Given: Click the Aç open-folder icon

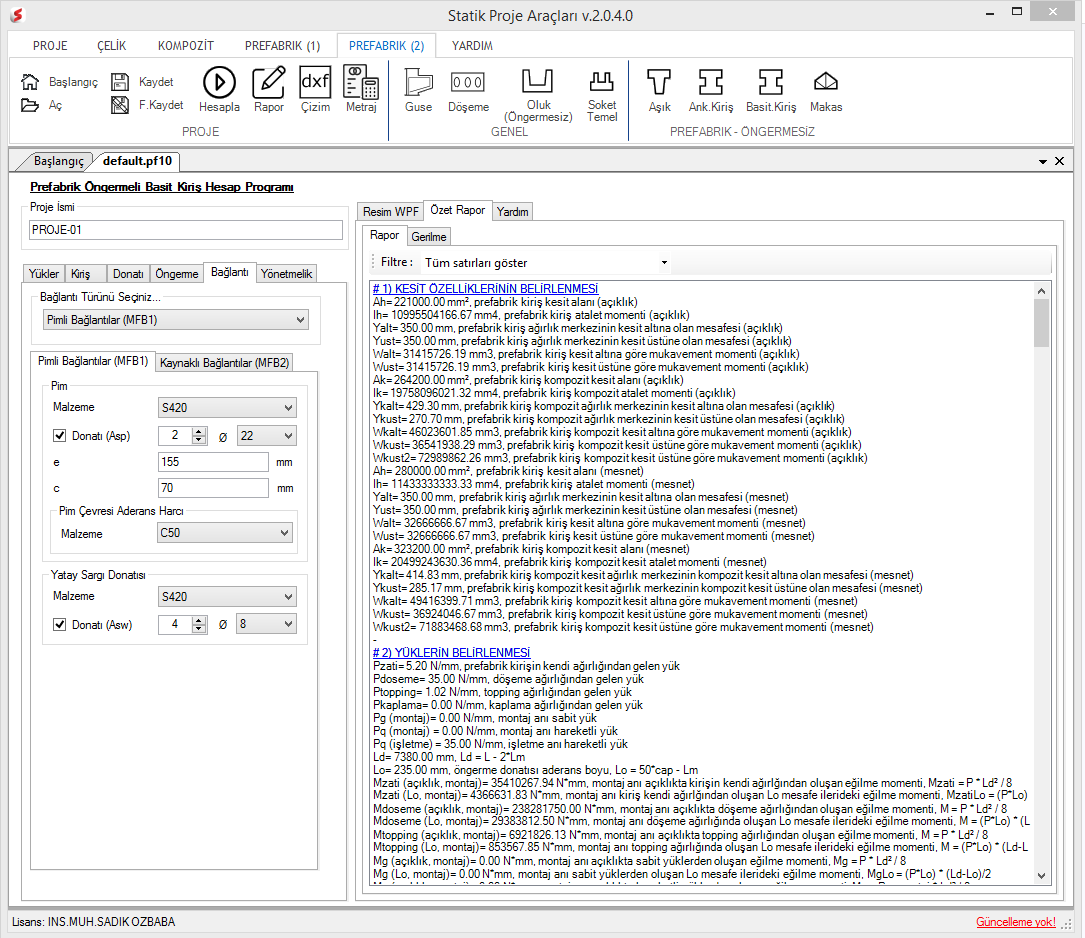Looking at the screenshot, I should (x=30, y=105).
